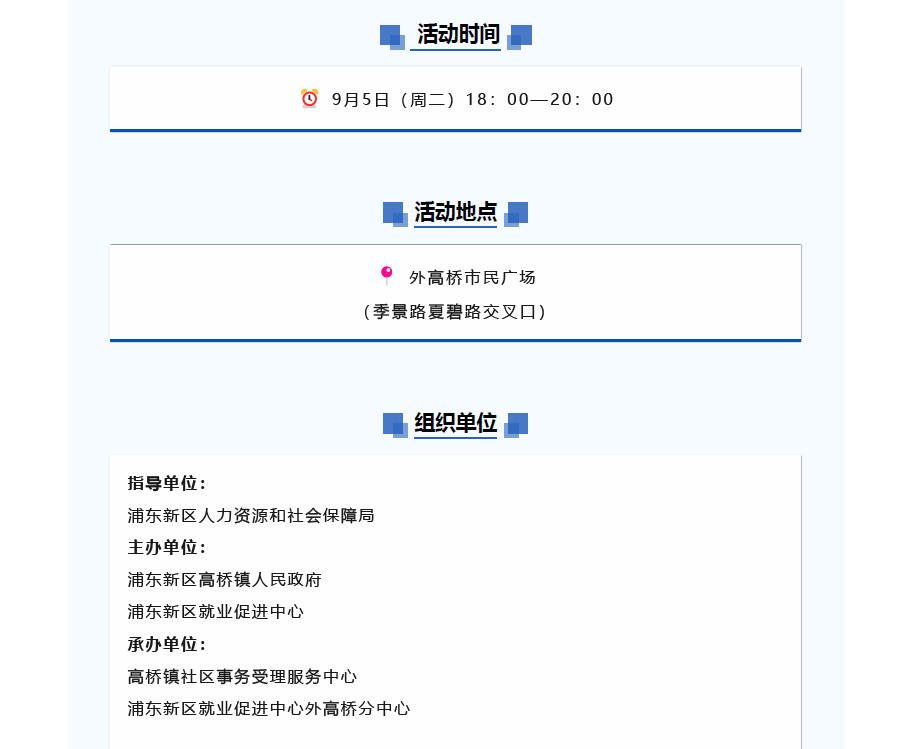Click the 主办单位 label
904x749 pixels.
coord(166,548)
